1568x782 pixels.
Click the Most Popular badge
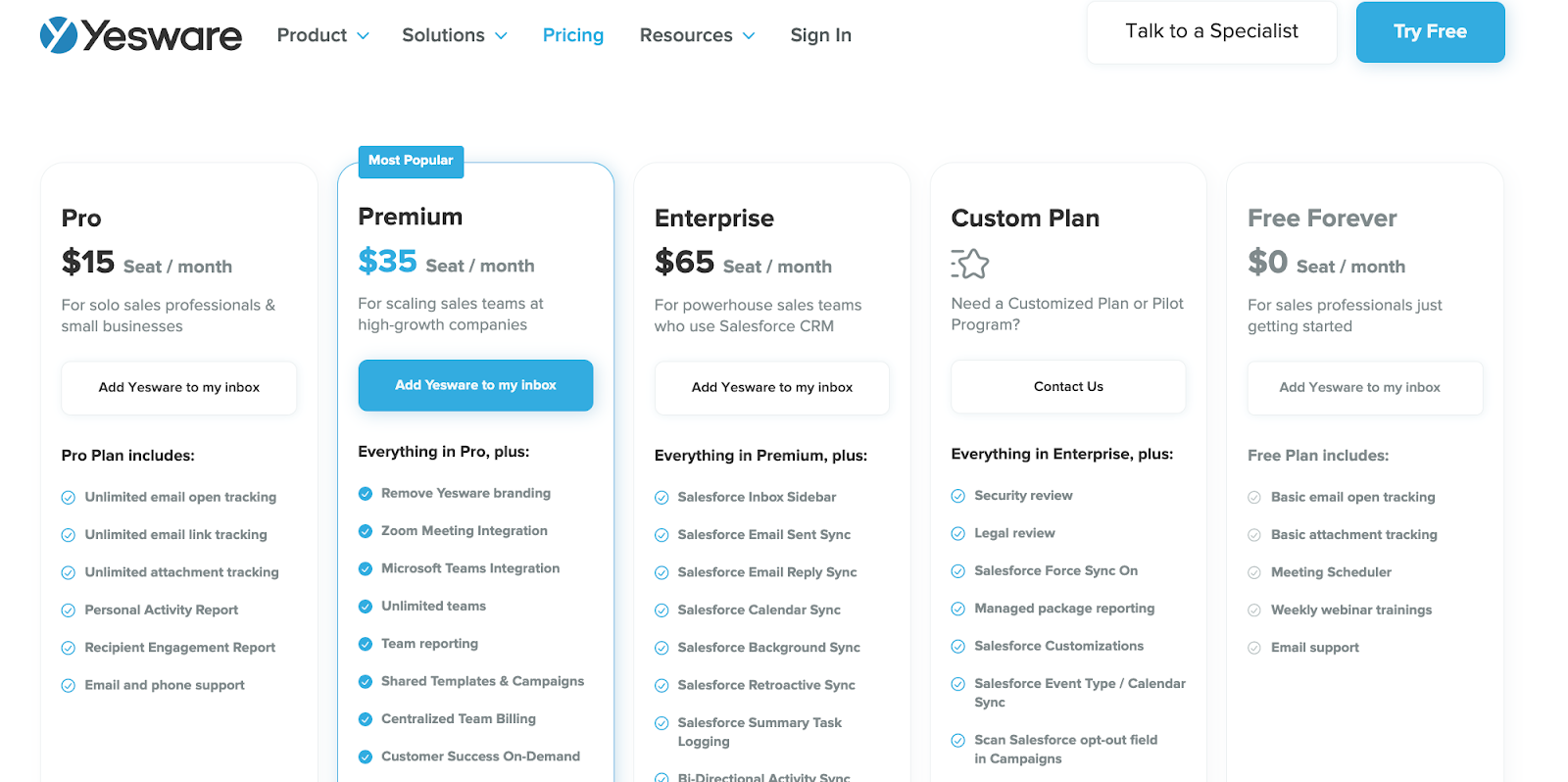point(411,161)
